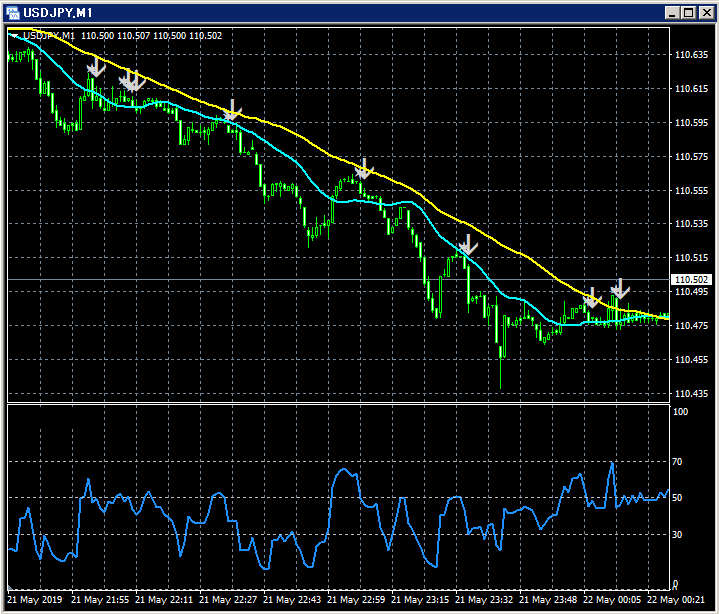Select the sell arrow near 21 May 21:55
The height and width of the screenshot is (614, 719).
click(x=96, y=66)
